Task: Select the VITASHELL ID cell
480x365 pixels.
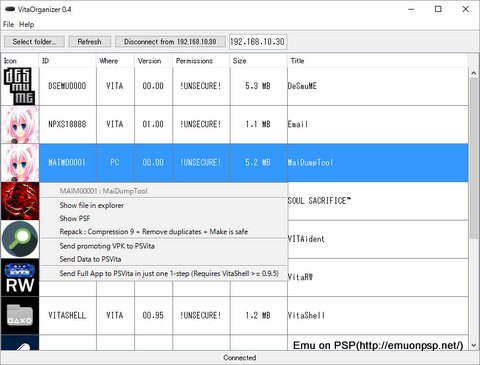Action: pyautogui.click(x=68, y=316)
